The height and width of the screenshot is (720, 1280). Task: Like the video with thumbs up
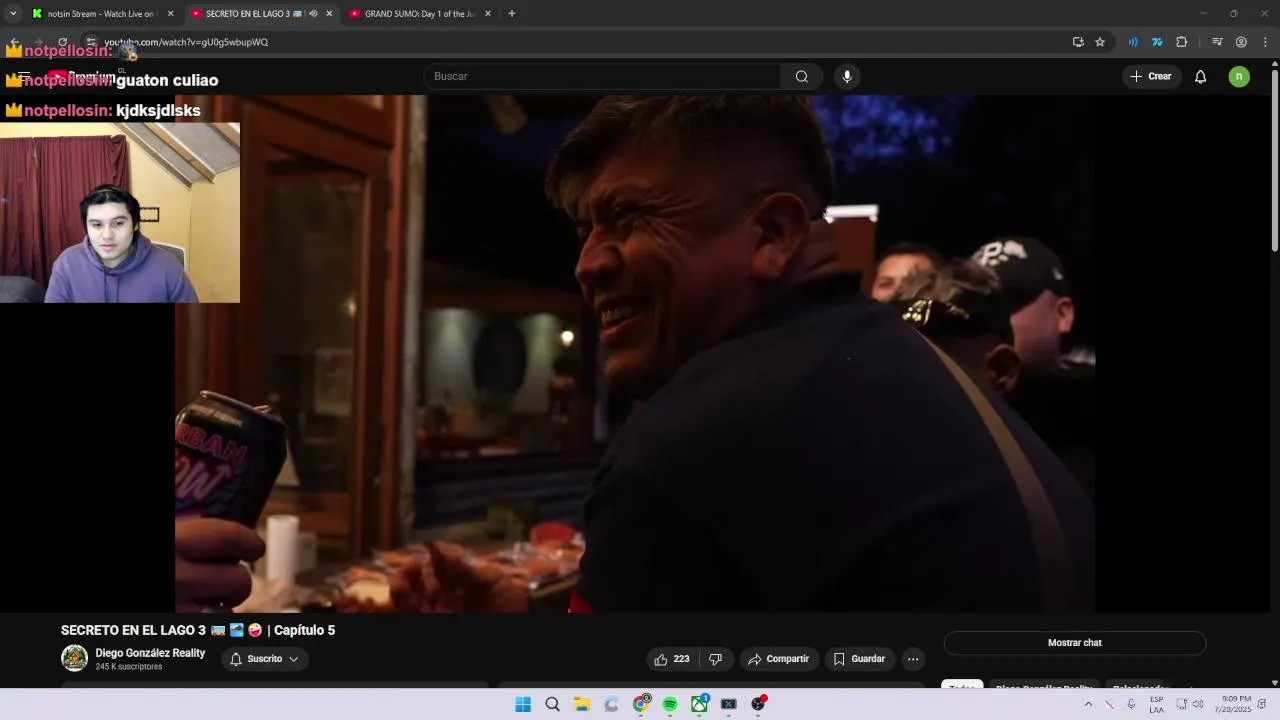pos(673,659)
